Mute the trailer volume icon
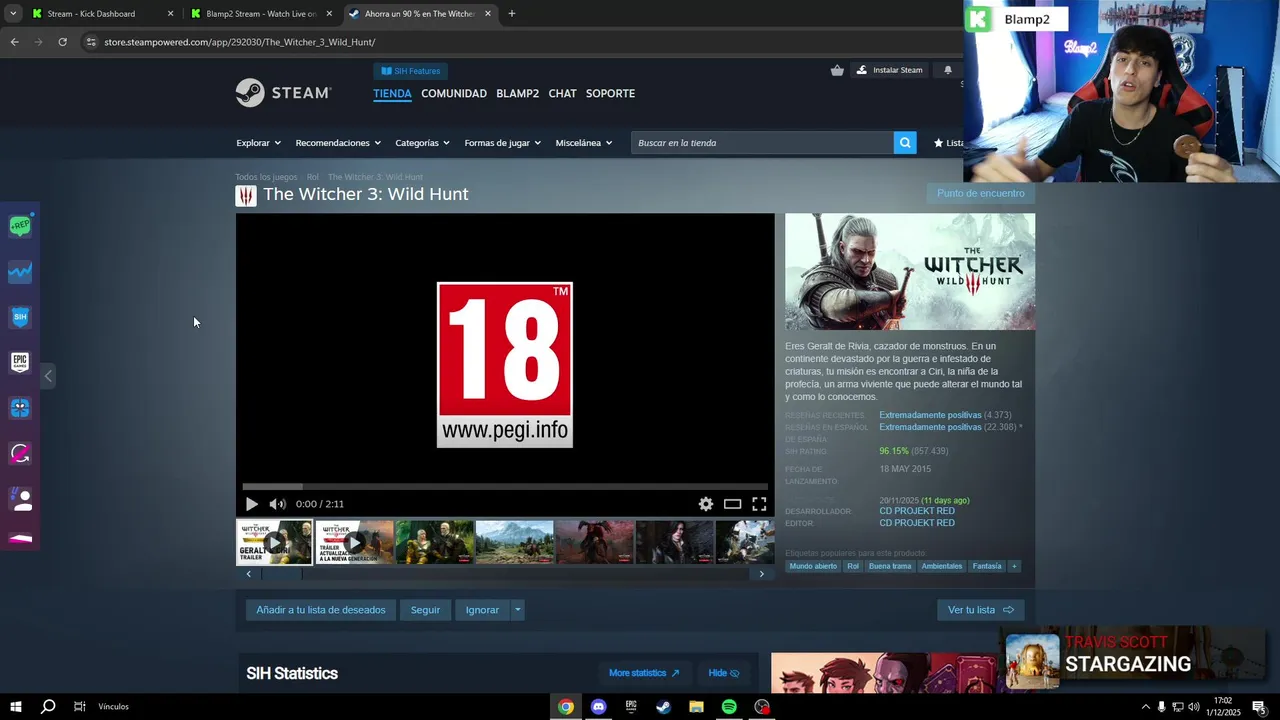1280x720 pixels. [x=277, y=504]
